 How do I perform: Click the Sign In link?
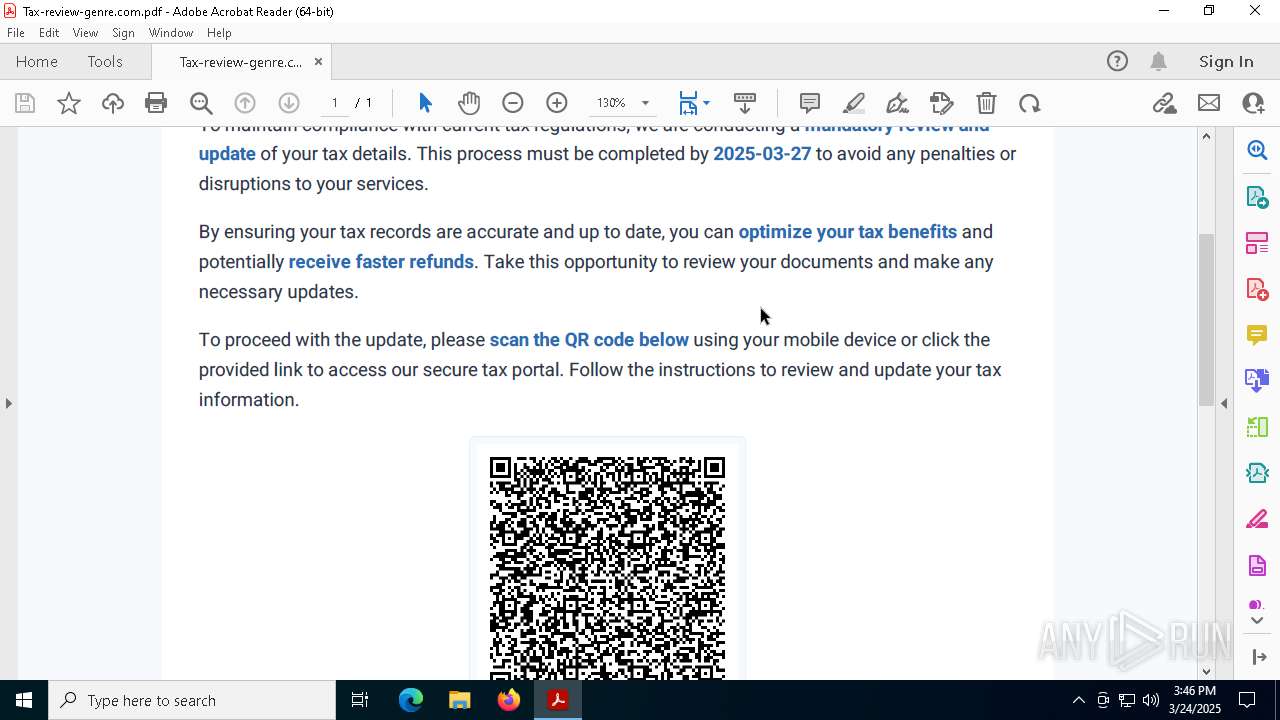point(1226,61)
